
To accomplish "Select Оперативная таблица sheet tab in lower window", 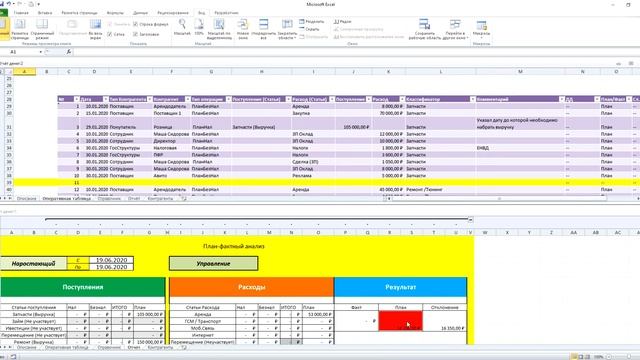I will [67, 348].
